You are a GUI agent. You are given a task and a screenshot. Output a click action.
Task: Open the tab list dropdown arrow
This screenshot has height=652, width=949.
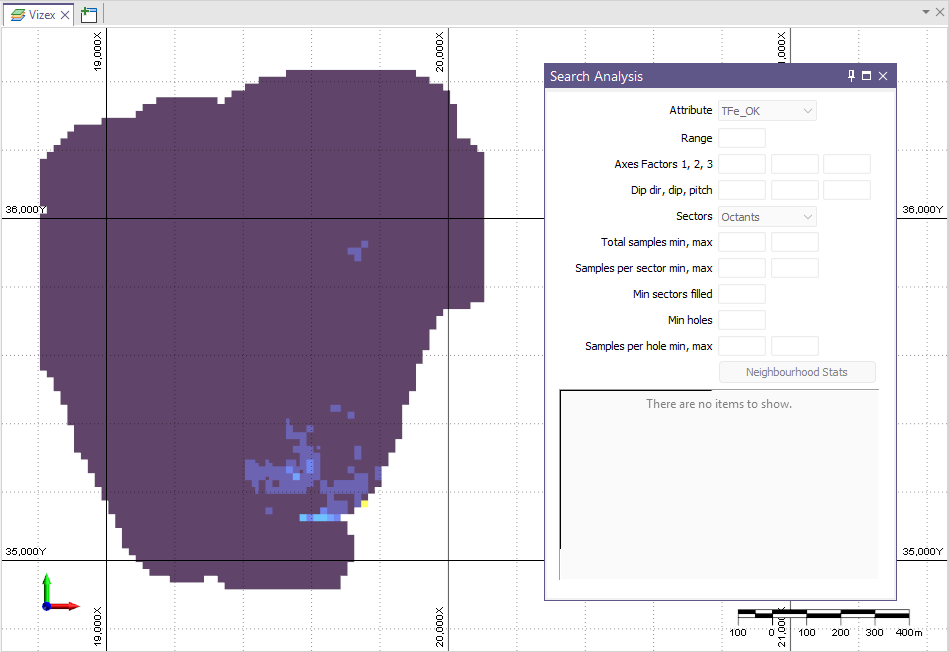tap(925, 12)
